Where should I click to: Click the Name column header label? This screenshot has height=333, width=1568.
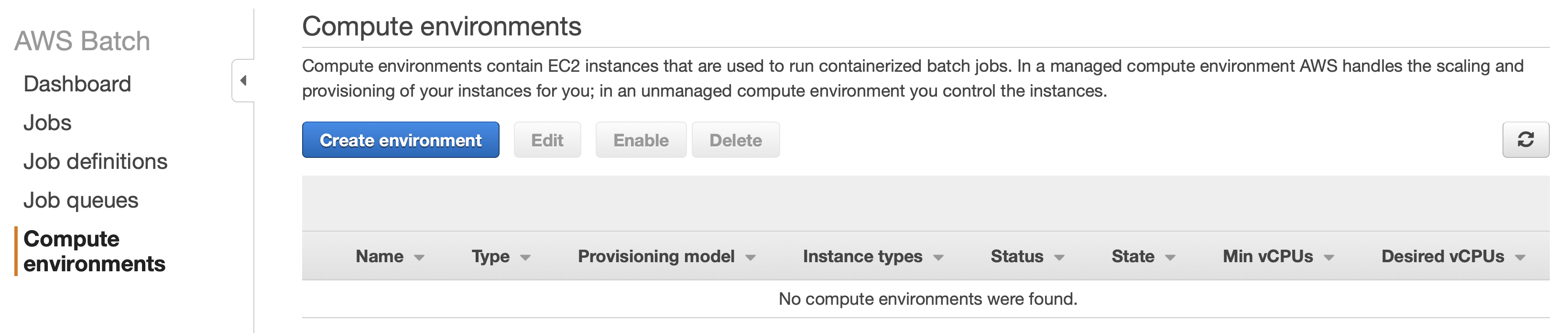coord(379,256)
